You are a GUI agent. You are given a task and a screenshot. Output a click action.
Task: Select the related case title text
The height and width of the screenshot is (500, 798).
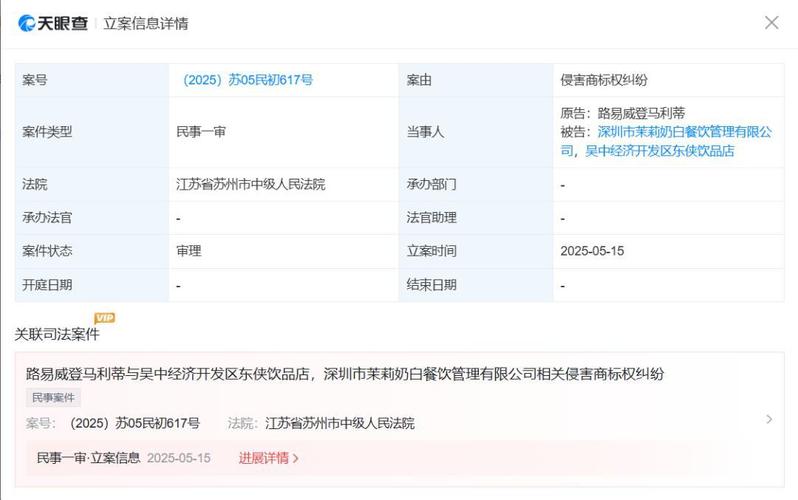[345, 374]
